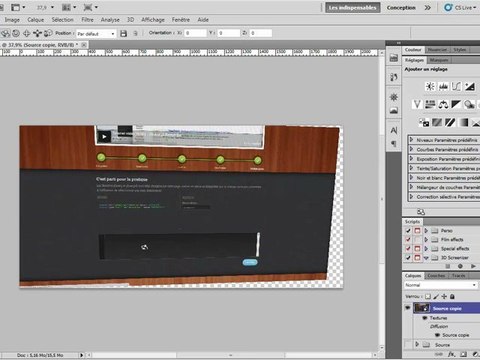The width and height of the screenshot is (480, 360).
Task: Delete the current 3D position preset
Action: click(x=135, y=33)
